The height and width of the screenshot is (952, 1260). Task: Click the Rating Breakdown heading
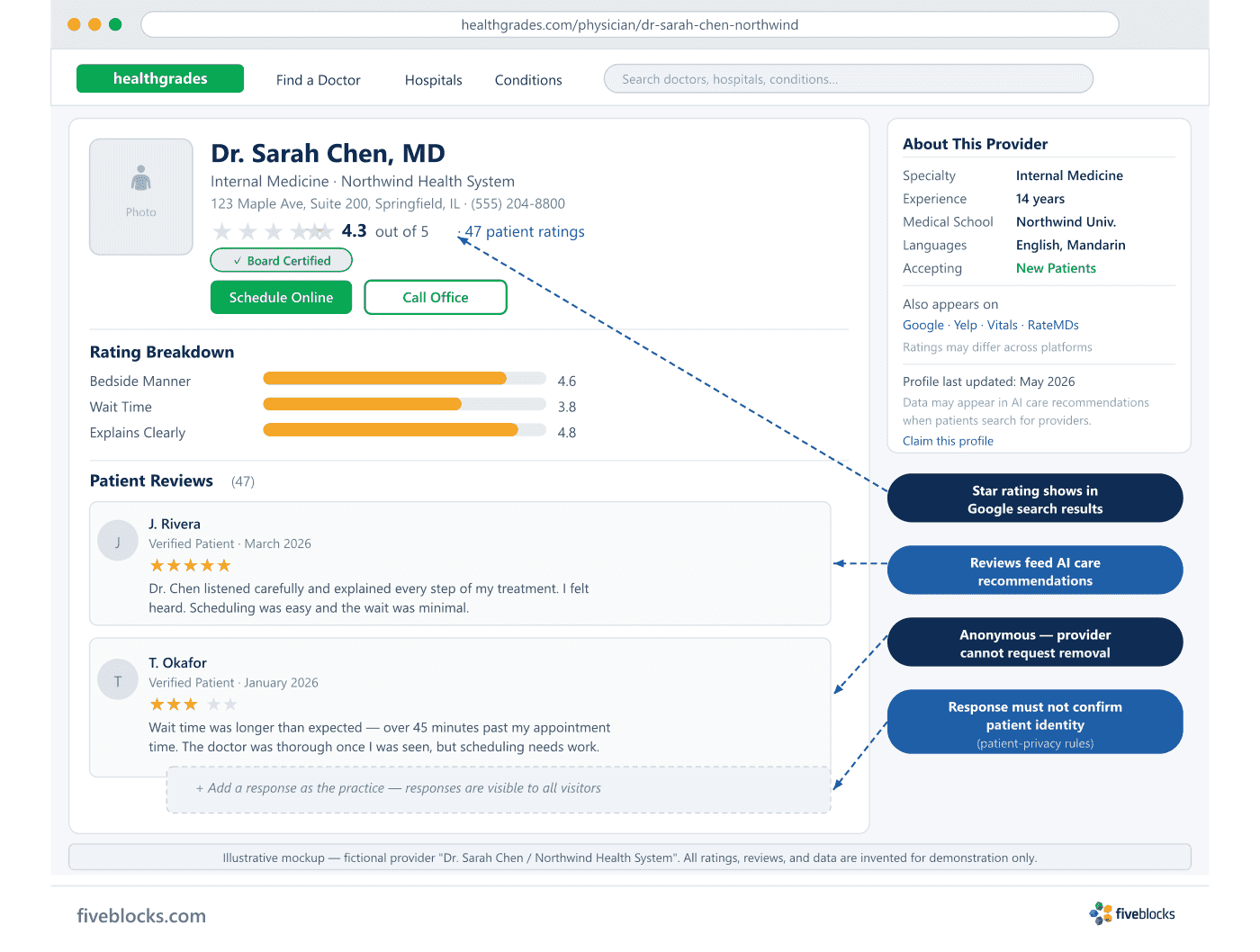click(x=162, y=352)
